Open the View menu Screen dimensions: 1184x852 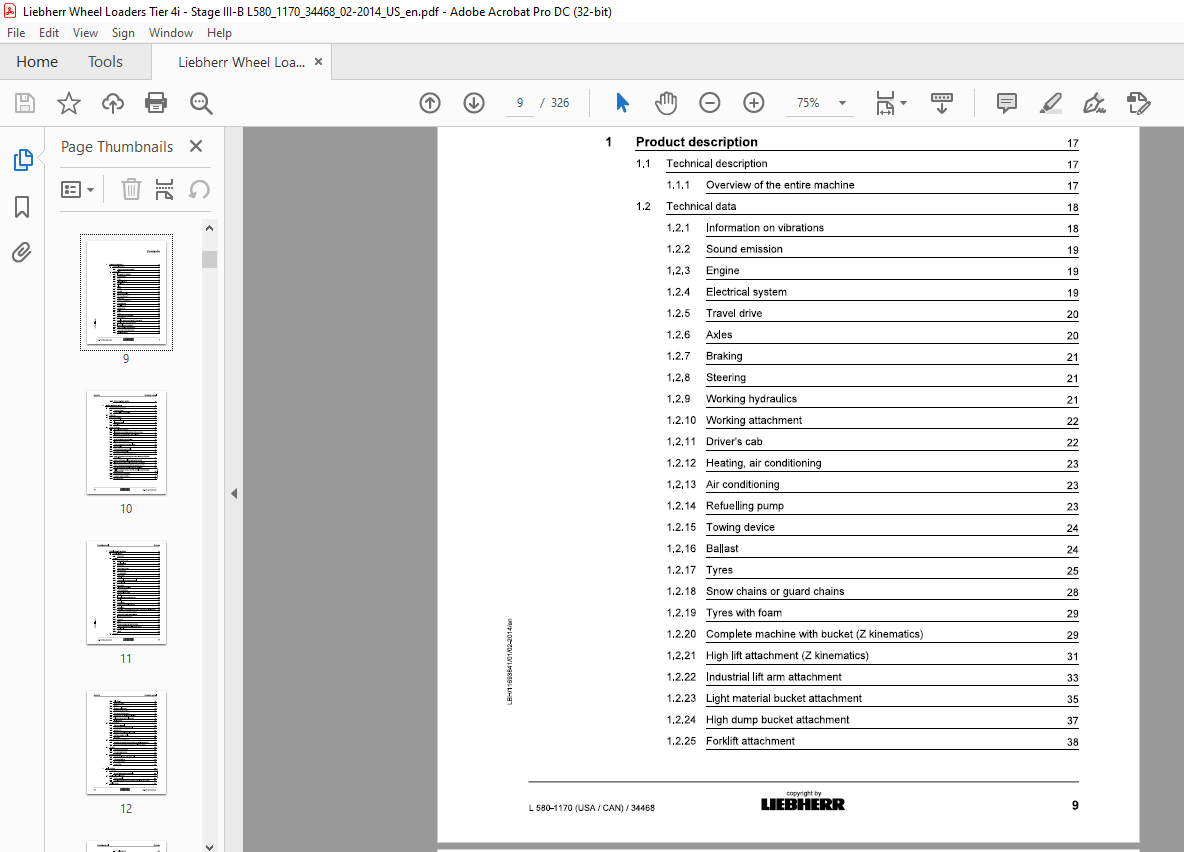[x=85, y=33]
